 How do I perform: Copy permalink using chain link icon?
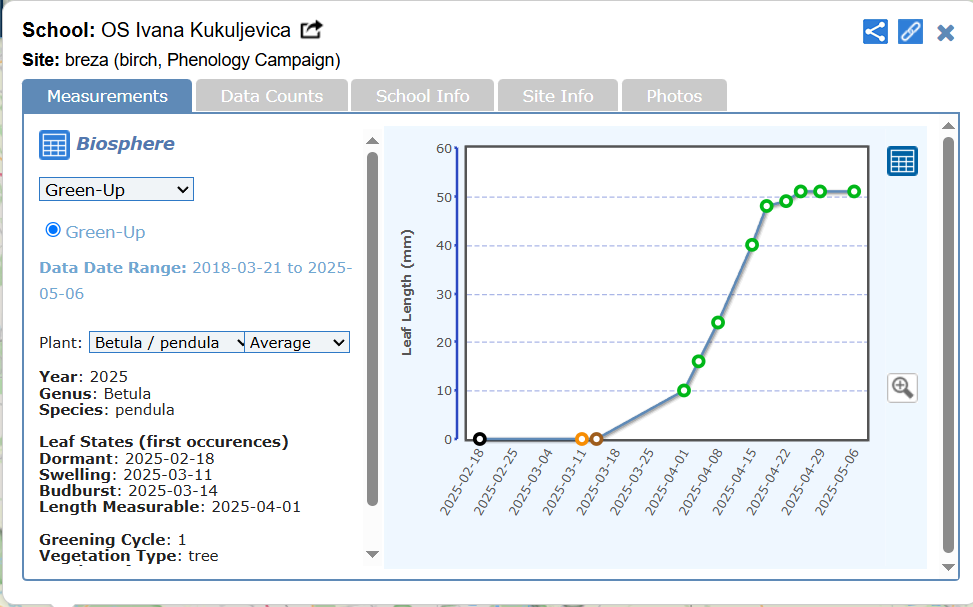910,31
